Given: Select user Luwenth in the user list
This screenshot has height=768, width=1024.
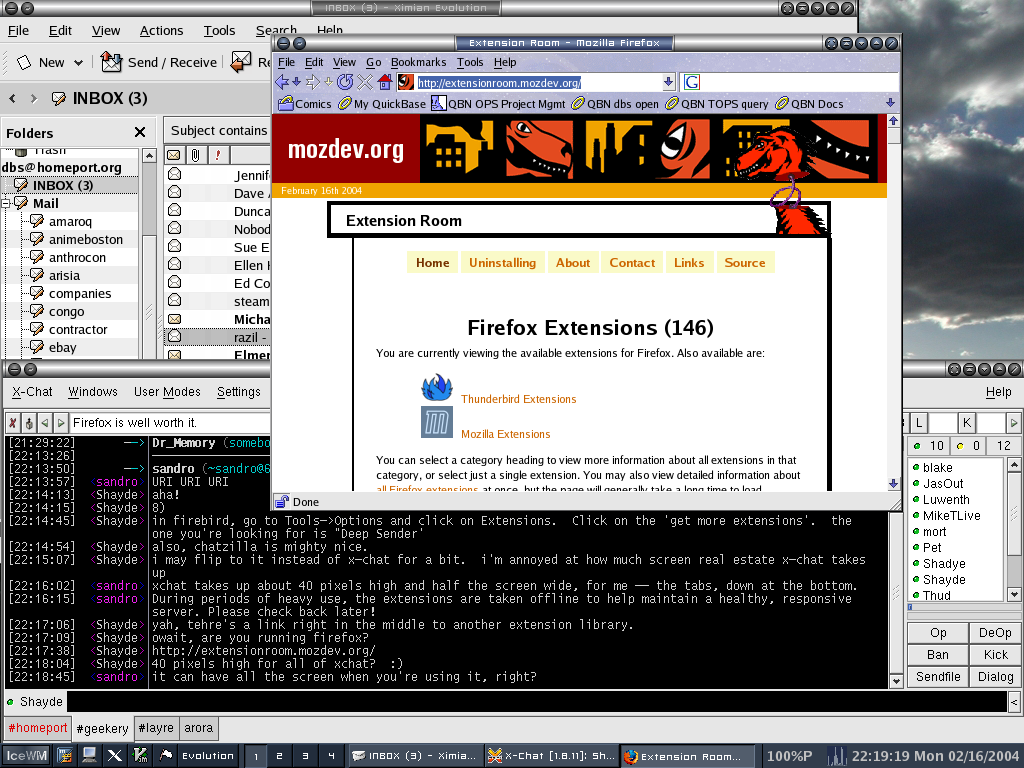Looking at the screenshot, I should pos(946,500).
